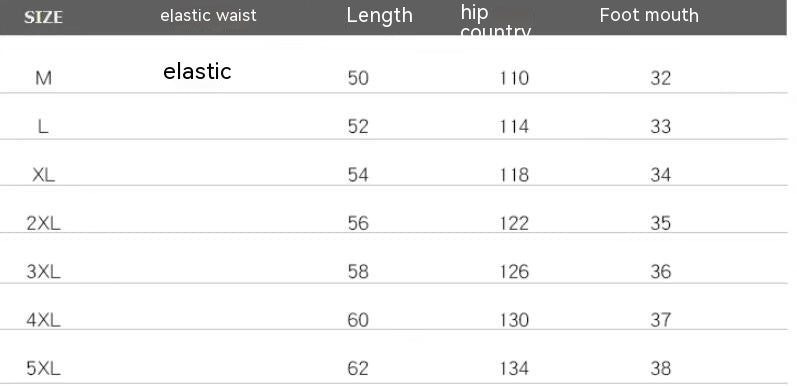The image size is (797, 386).
Task: Select the 3XL size label
Action: 43,272
